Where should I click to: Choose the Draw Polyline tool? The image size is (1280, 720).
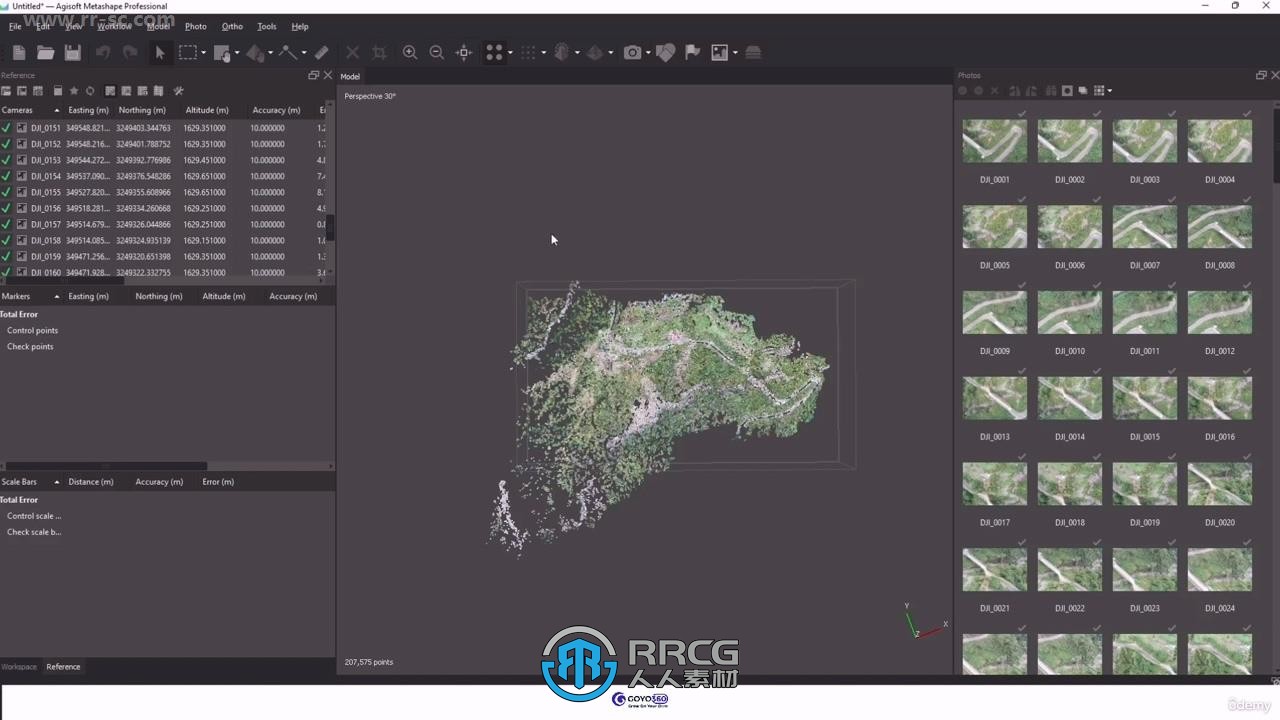(x=288, y=52)
